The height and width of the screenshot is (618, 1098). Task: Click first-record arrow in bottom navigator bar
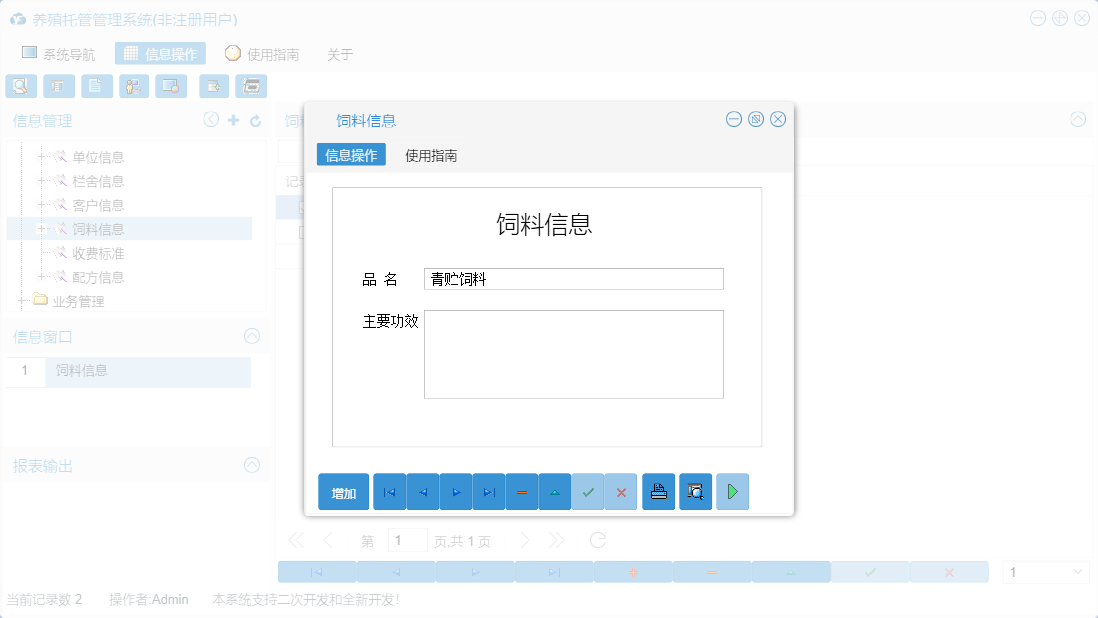[317, 573]
